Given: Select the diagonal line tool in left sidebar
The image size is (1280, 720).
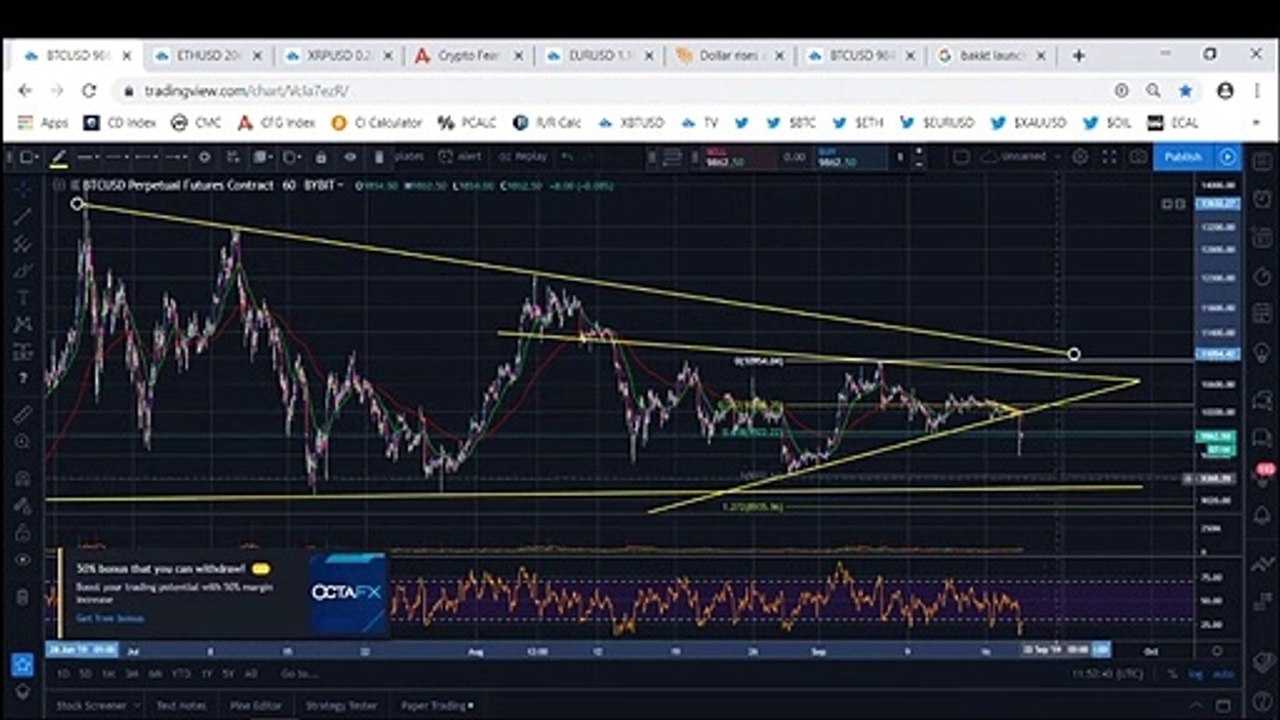Looking at the screenshot, I should 22,216.
